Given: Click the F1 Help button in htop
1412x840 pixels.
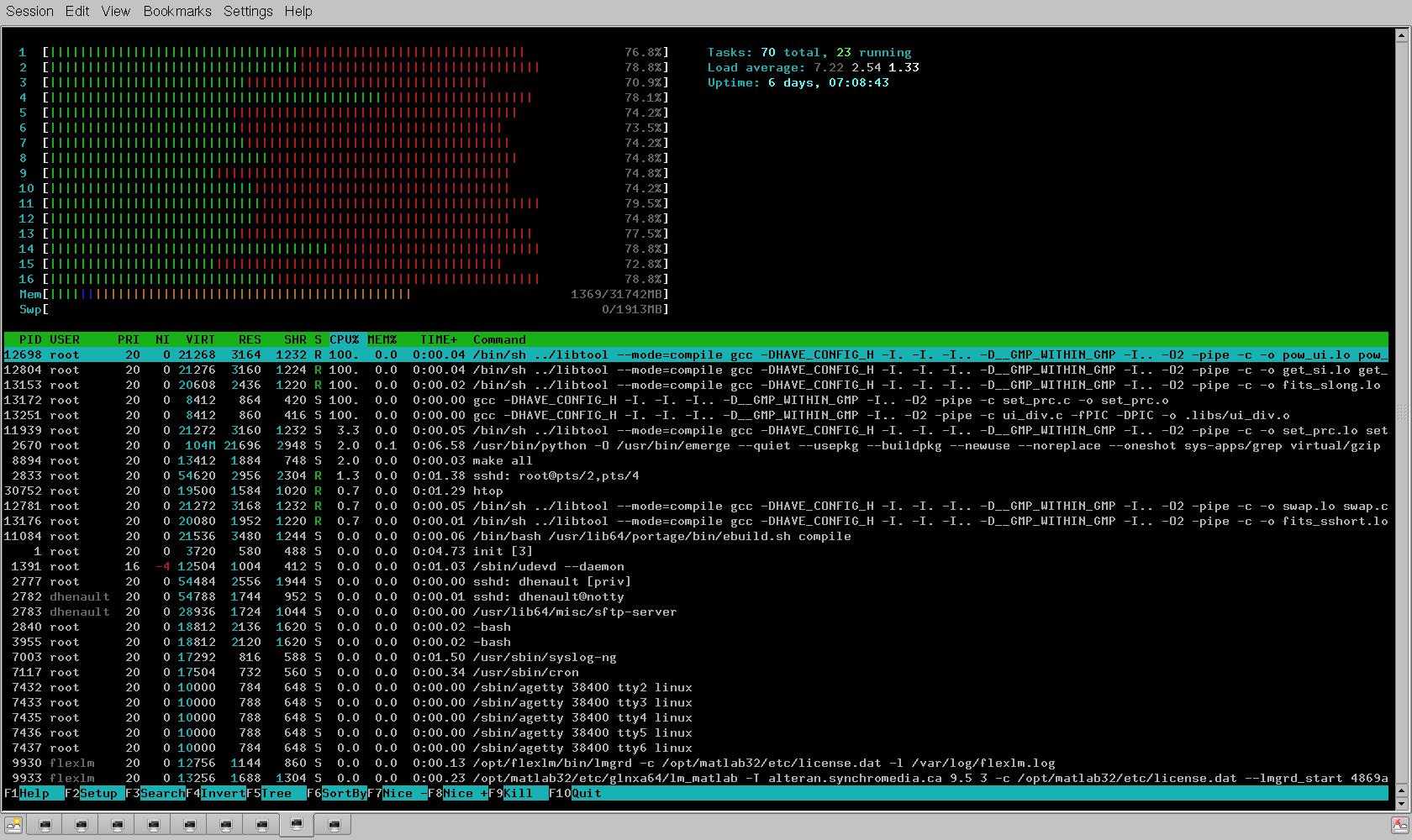Looking at the screenshot, I should (34, 793).
